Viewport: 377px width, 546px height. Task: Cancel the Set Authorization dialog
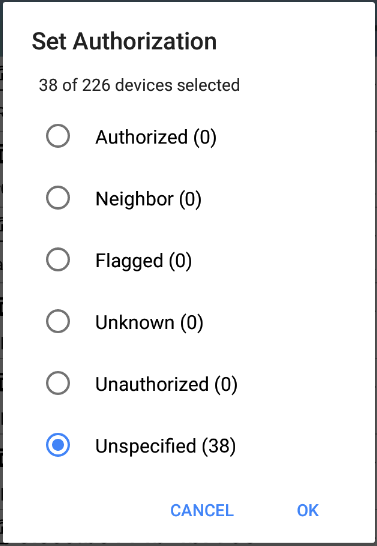coord(202,510)
